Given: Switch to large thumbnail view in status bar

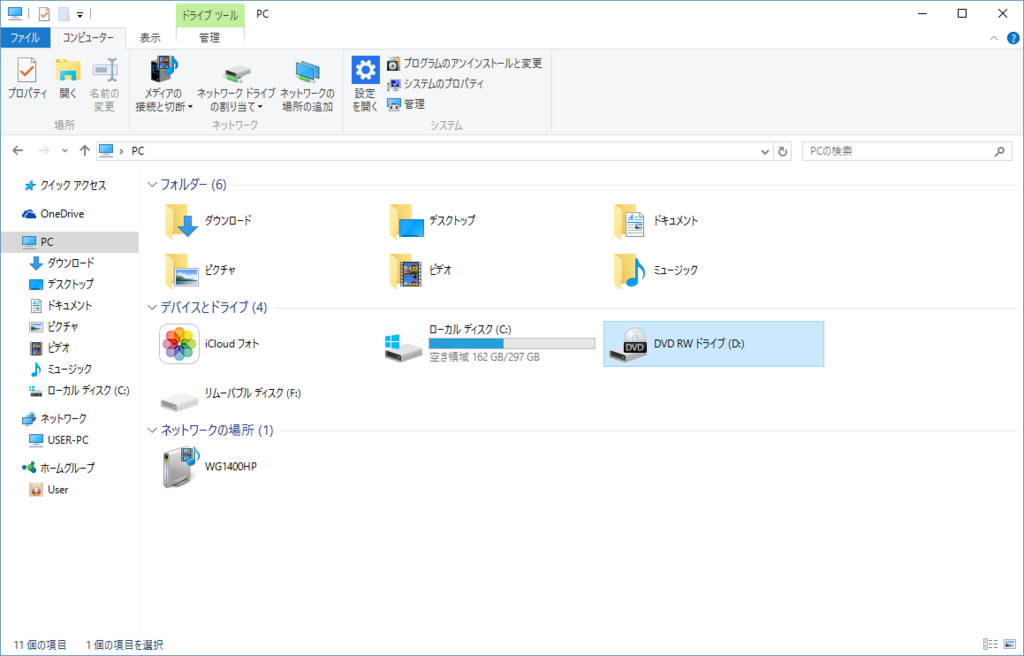Looking at the screenshot, I should tap(1008, 643).
